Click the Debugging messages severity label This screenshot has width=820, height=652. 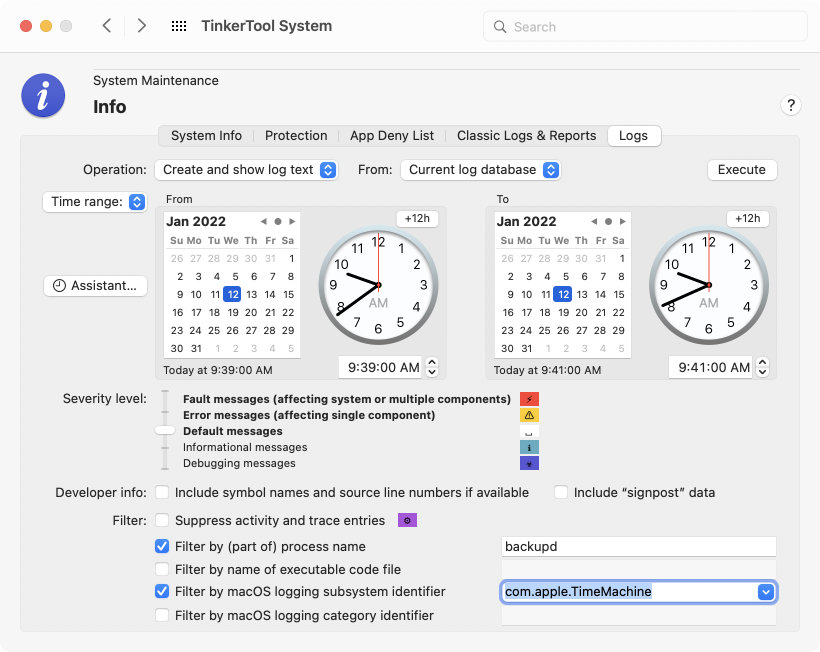click(239, 463)
